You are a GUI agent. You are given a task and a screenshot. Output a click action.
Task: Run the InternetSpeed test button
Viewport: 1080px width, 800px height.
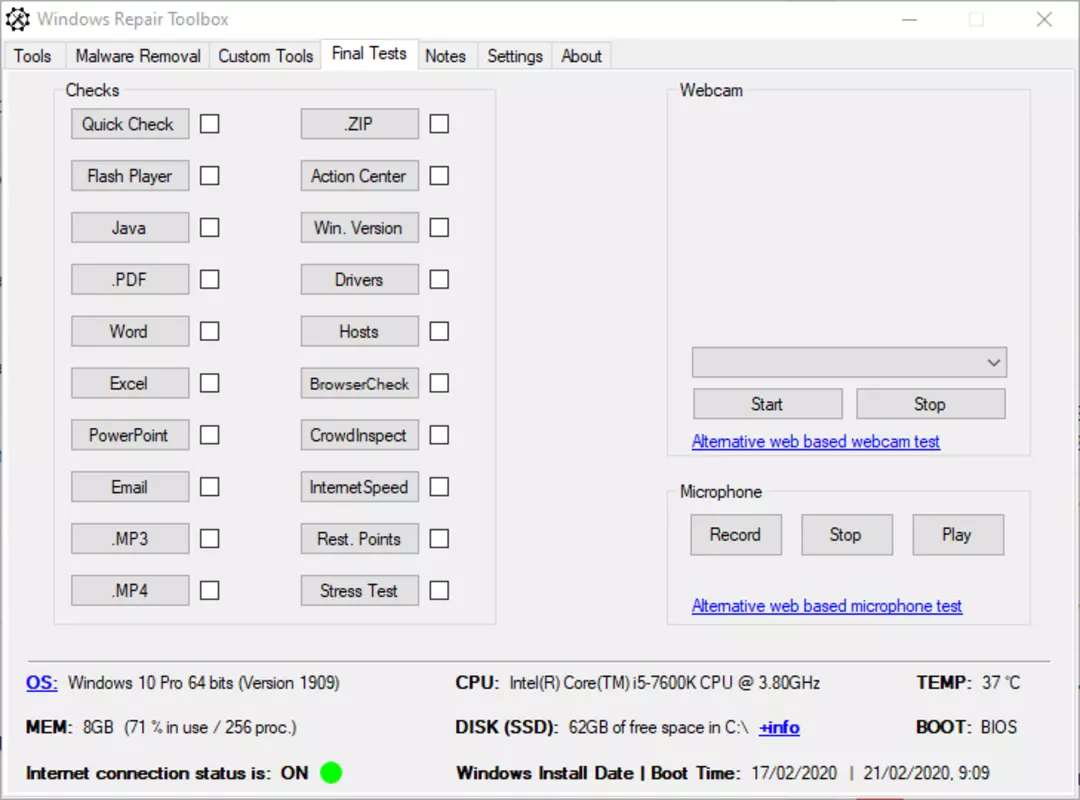[x=360, y=487]
